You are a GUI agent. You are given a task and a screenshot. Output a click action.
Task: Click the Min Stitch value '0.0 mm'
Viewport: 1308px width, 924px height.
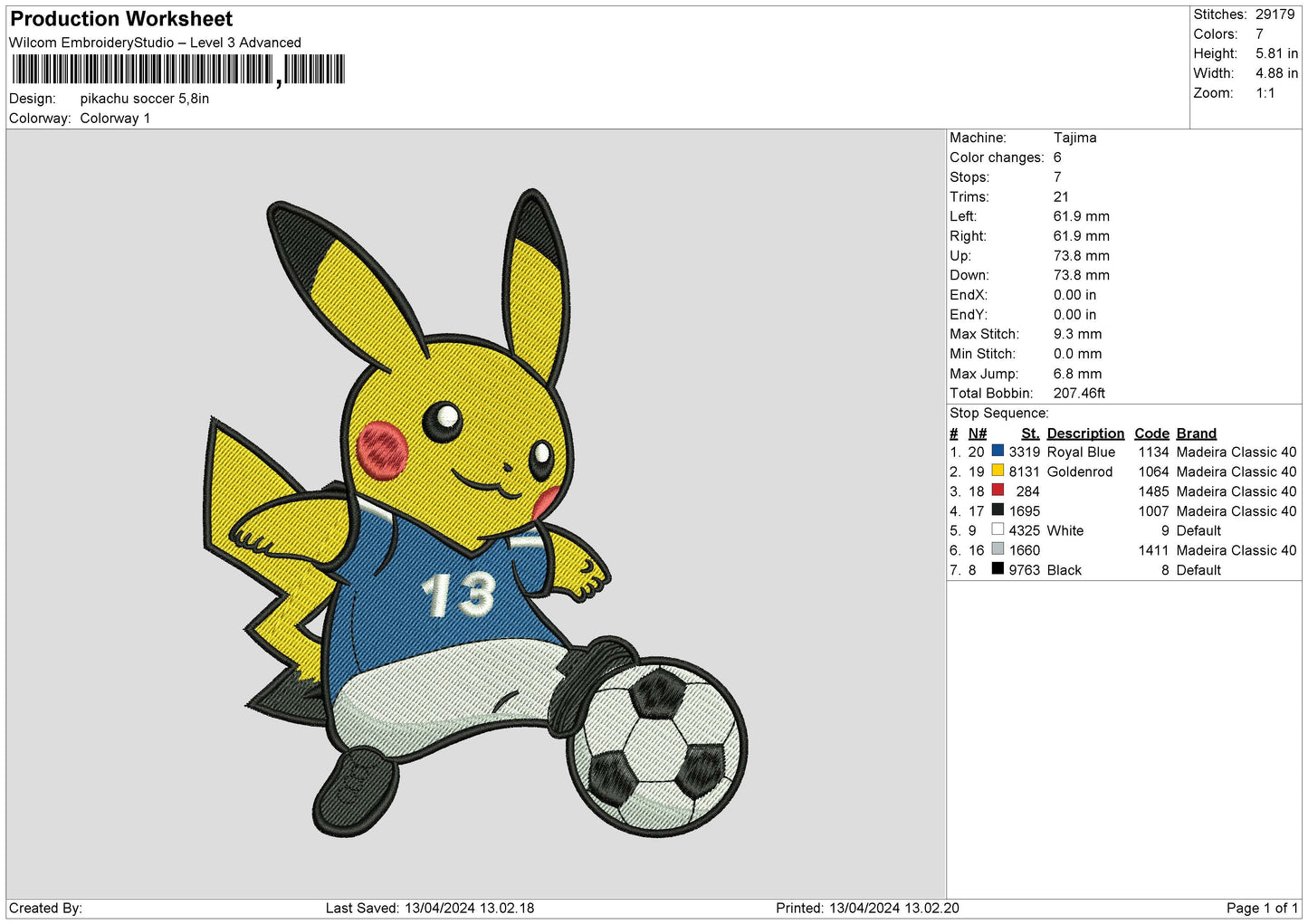click(x=1077, y=354)
